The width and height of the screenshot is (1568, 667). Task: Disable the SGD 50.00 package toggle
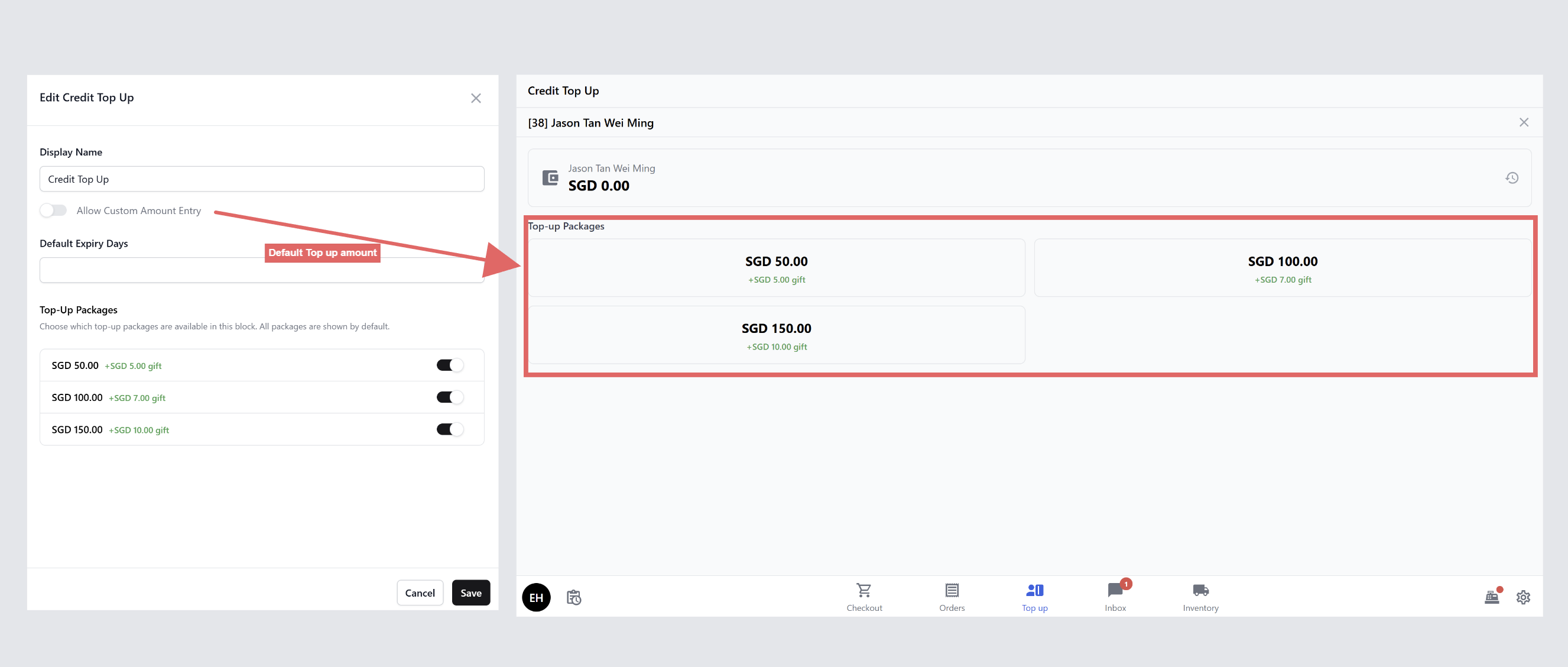(x=449, y=365)
